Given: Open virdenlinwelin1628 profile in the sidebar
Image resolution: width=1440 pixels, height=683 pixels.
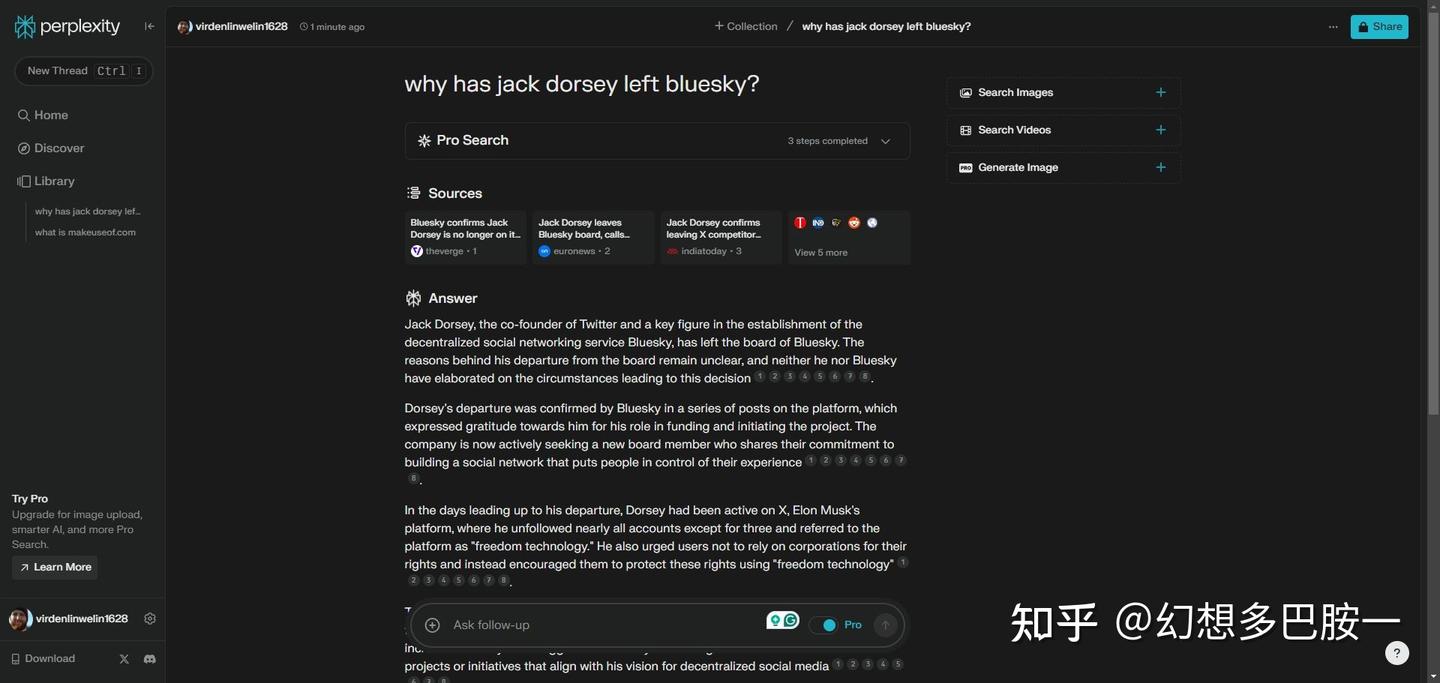Looking at the screenshot, I should click(x=69, y=619).
